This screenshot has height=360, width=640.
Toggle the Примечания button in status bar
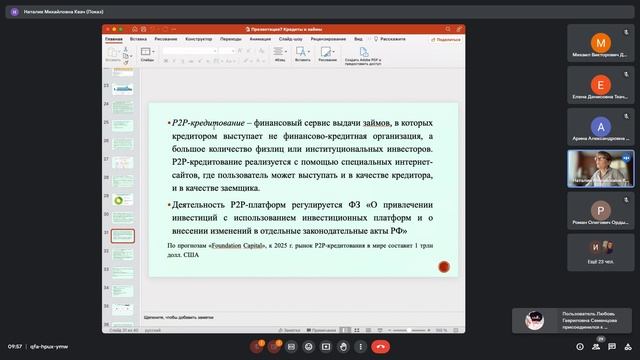[x=321, y=330]
